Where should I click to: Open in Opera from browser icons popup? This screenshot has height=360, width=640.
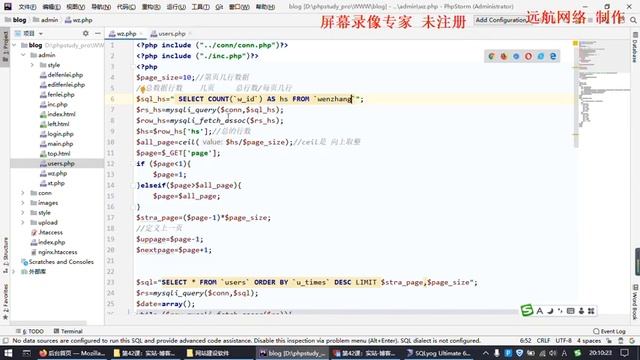pyautogui.click(x=528, y=56)
